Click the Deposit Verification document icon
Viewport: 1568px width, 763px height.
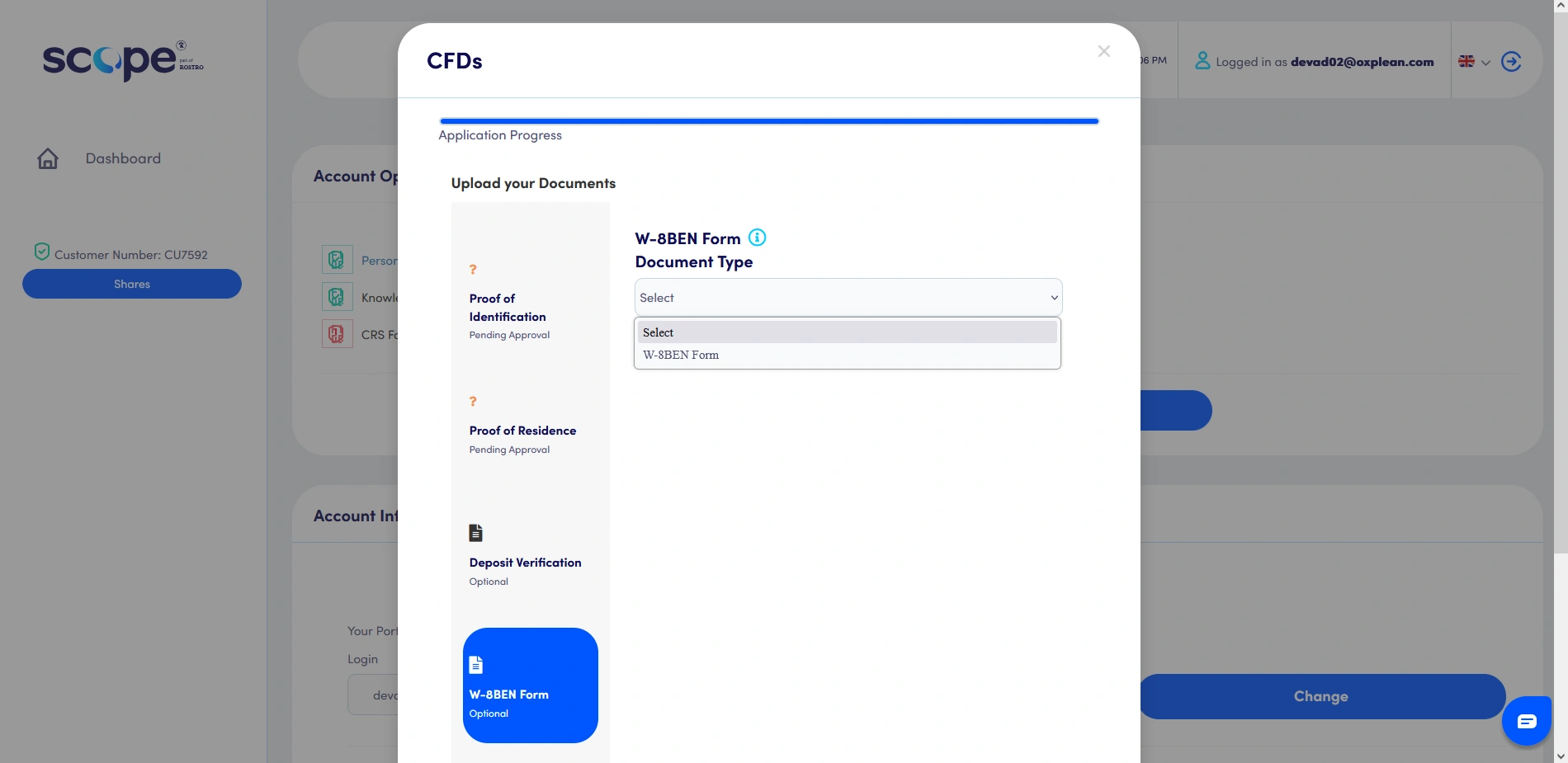(x=475, y=532)
